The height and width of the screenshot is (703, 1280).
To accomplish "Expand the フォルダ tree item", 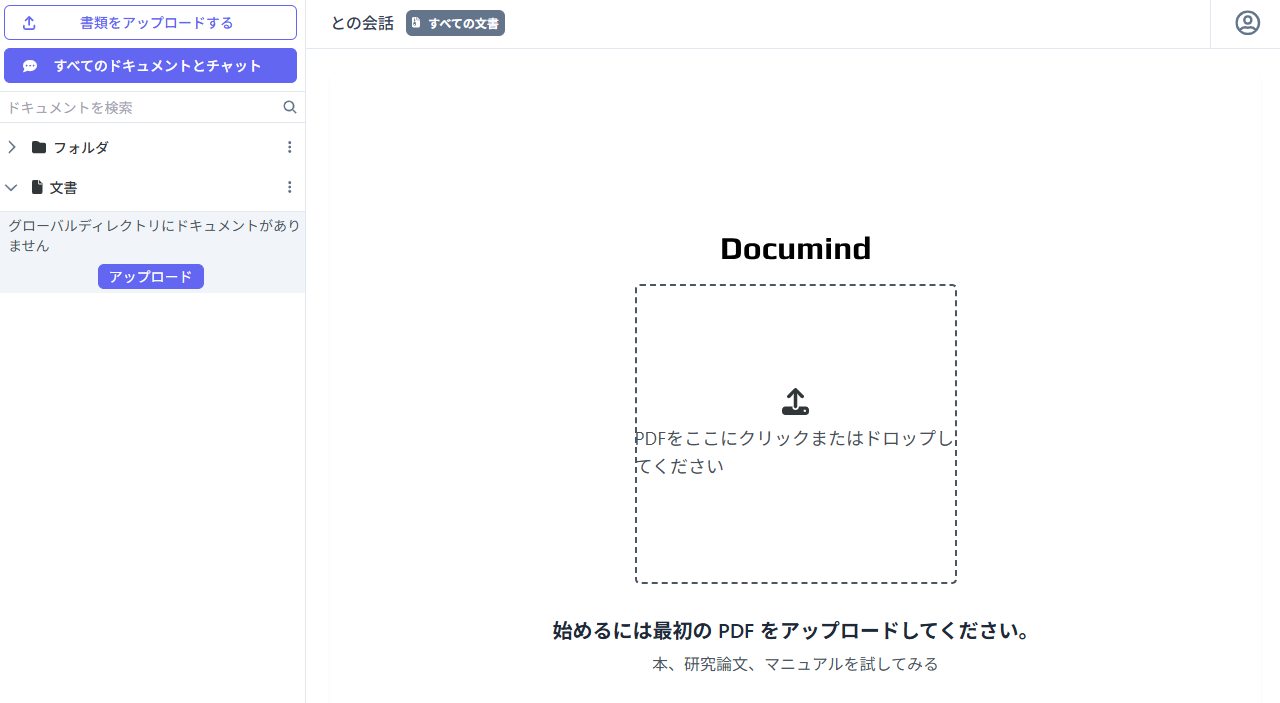I will (12, 147).
